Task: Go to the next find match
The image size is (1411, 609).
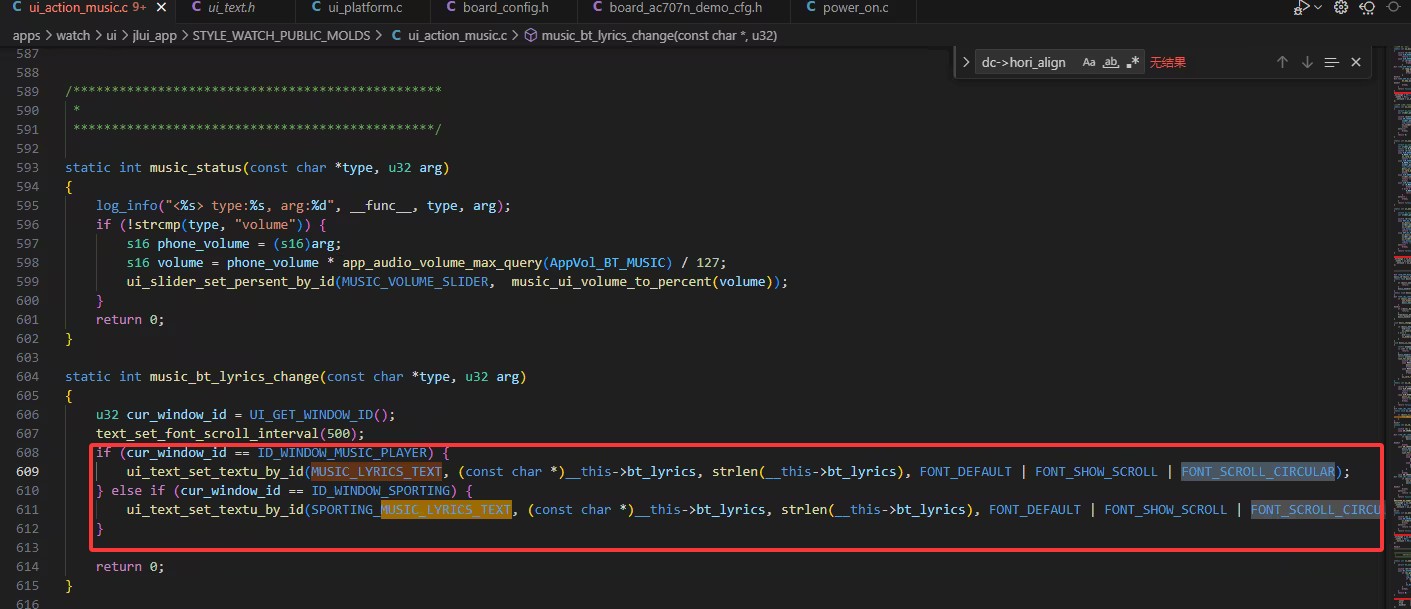Action: pos(1307,62)
